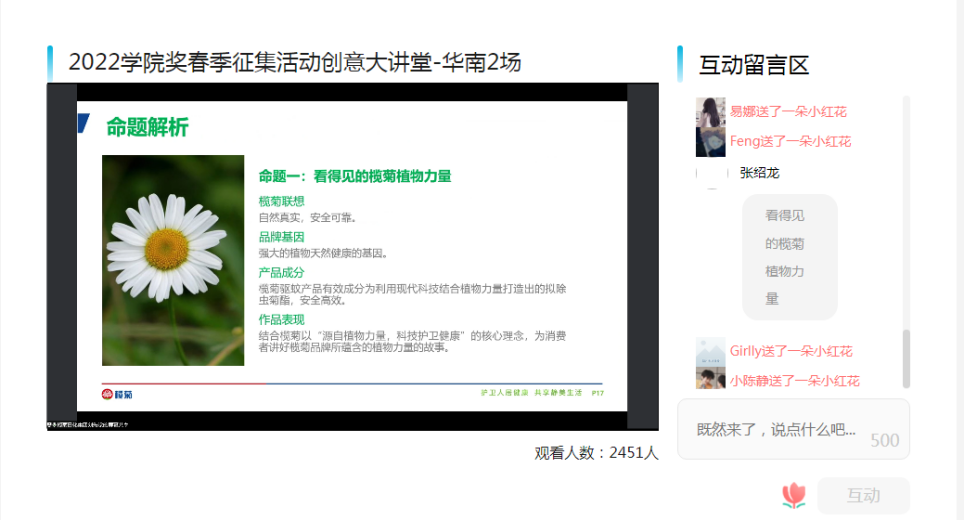Click the livestream title '2022学院奖春季征集活动创意大讲堂-华南2场'

click(294, 62)
